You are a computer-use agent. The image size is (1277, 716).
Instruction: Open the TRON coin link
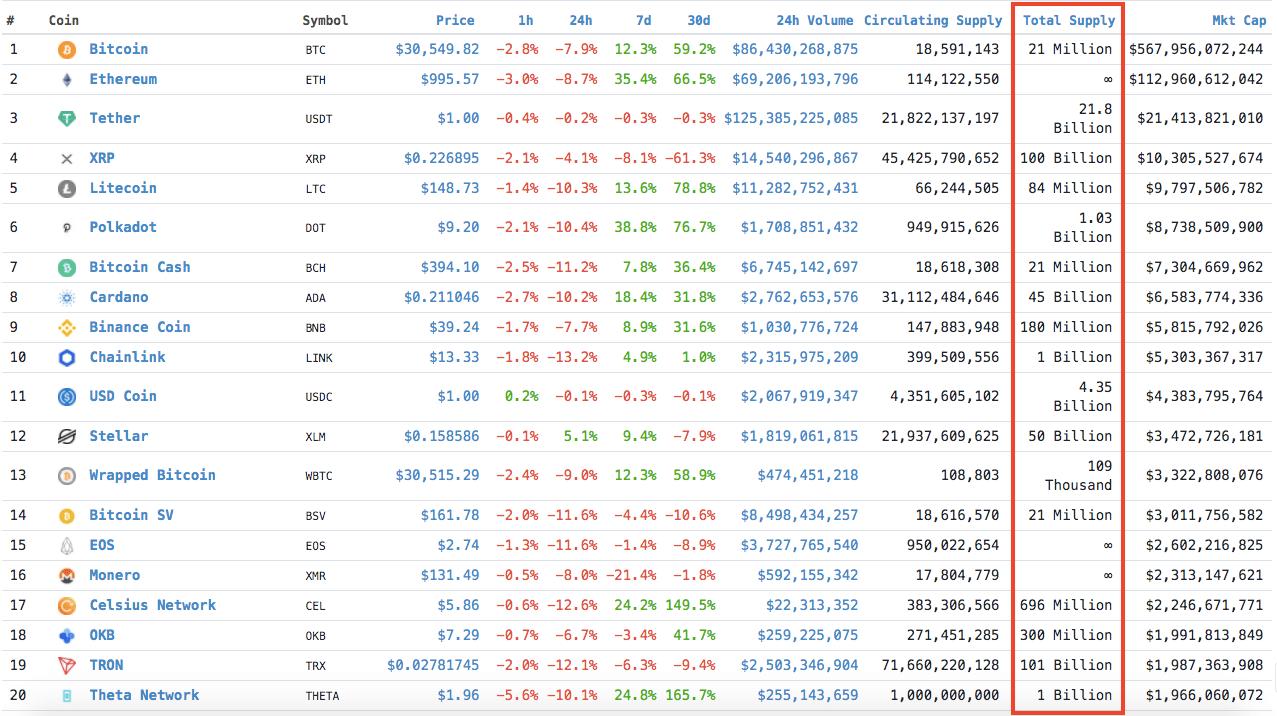106,665
